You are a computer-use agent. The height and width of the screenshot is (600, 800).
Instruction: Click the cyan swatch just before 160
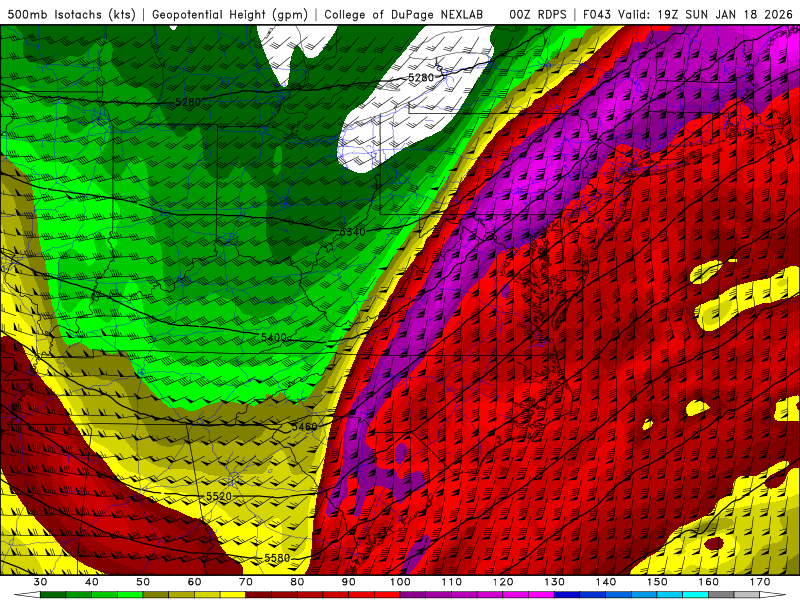[695, 595]
